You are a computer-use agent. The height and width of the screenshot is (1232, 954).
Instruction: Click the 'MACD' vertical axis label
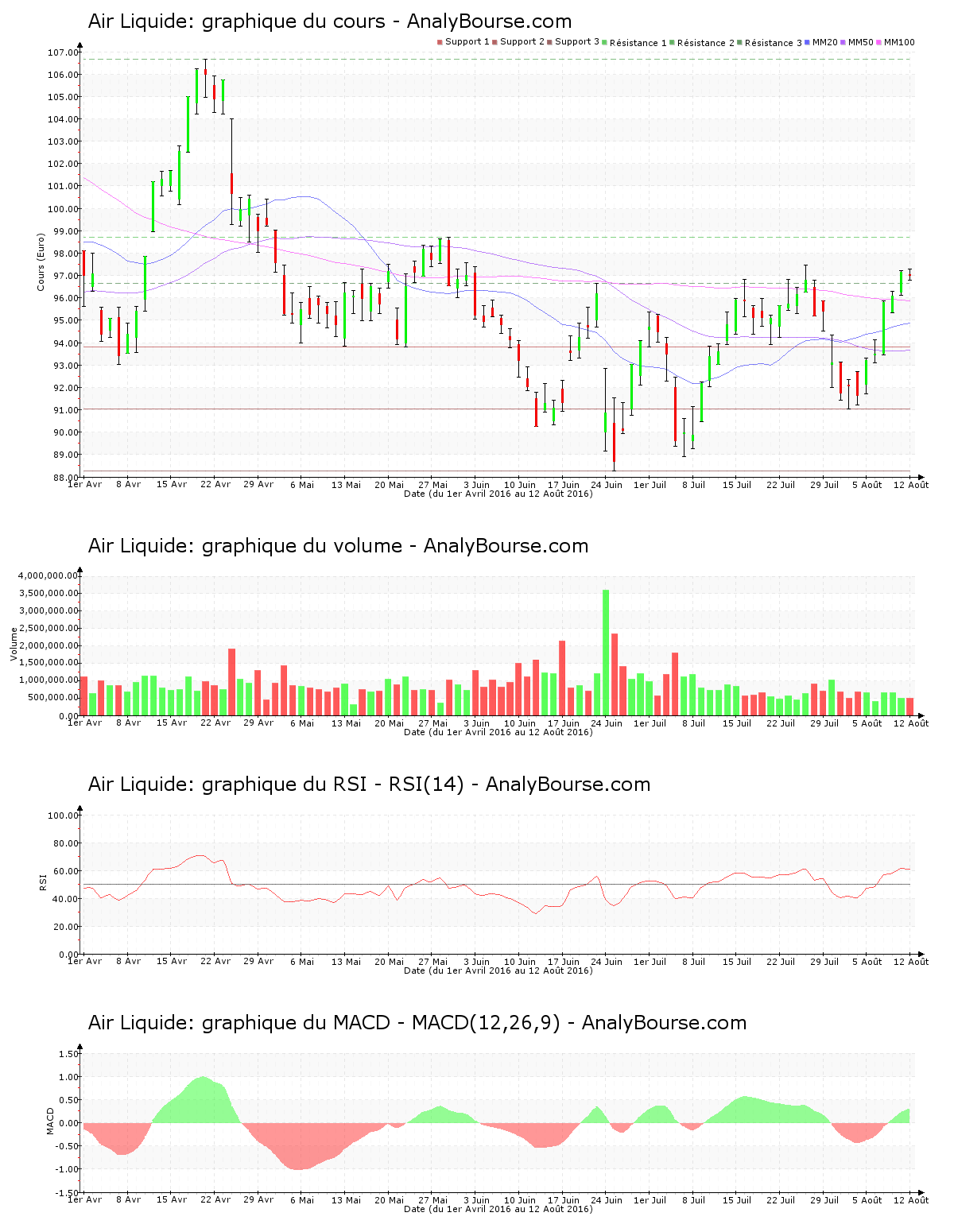[50, 1121]
